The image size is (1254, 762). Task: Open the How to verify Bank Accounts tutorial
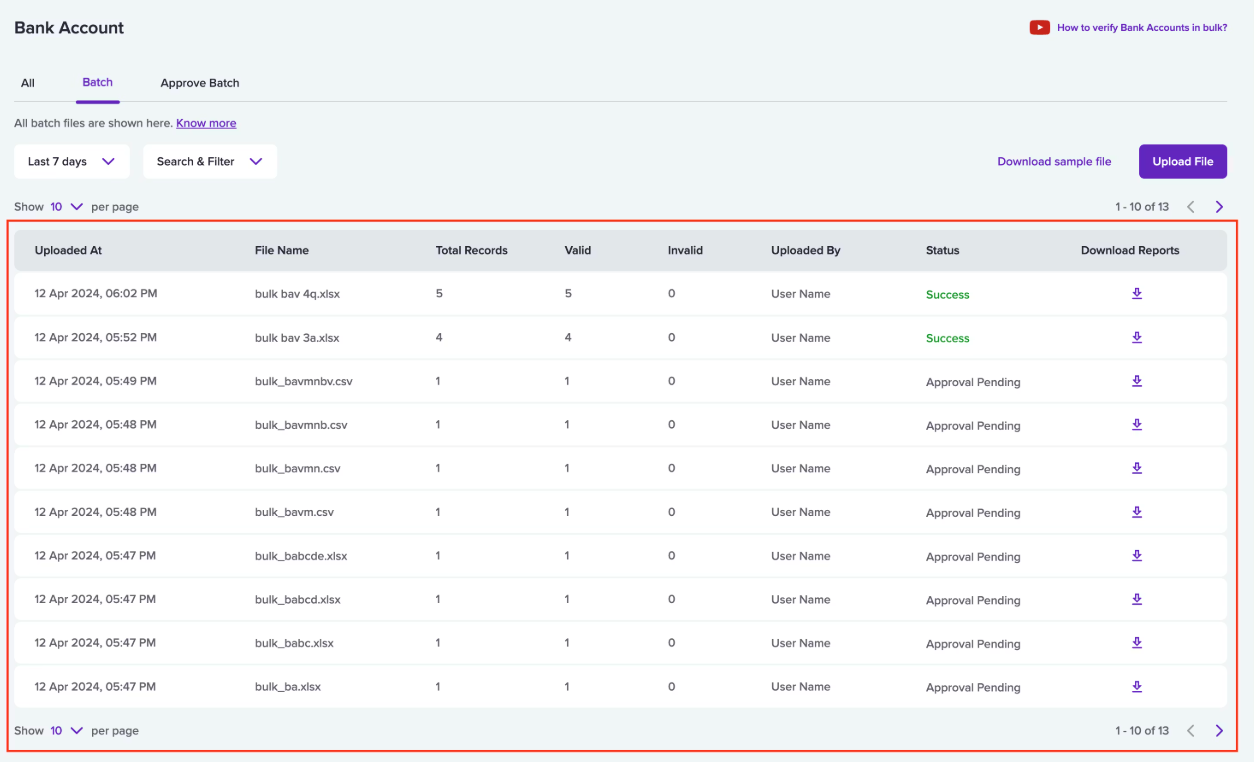click(x=1141, y=27)
